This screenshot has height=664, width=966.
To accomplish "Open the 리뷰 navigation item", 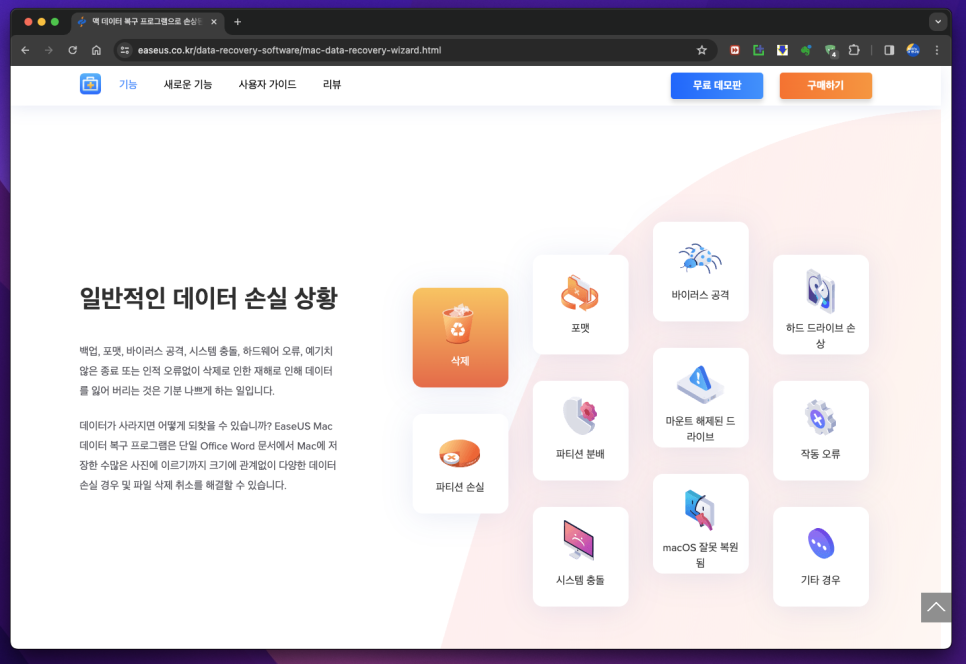I will (x=332, y=84).
